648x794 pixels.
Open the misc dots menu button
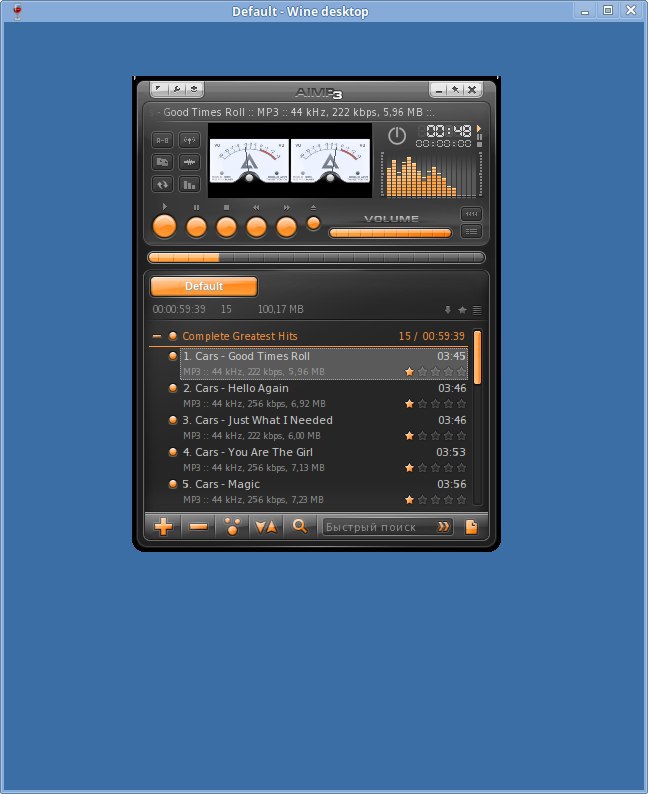(232, 527)
